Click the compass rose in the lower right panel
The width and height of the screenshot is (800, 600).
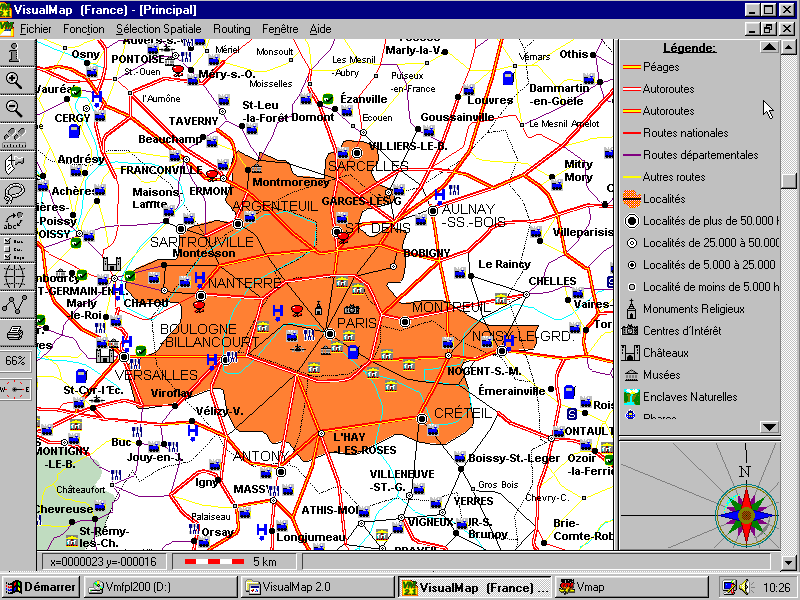pos(746,514)
